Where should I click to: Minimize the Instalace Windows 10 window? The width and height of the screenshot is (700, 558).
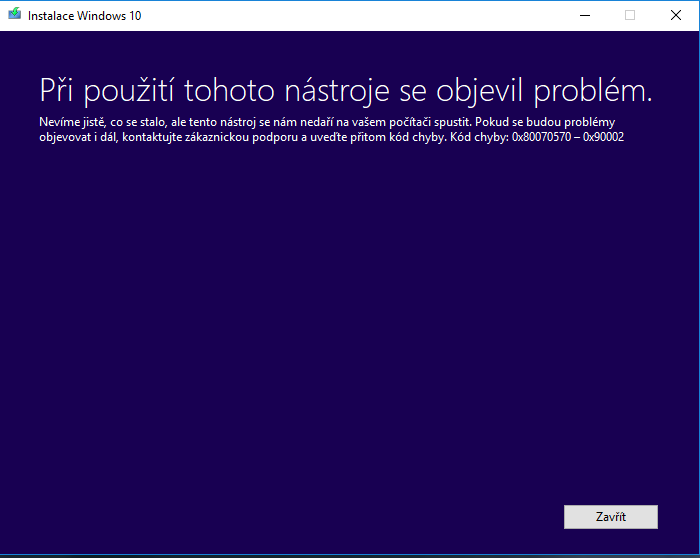585,16
